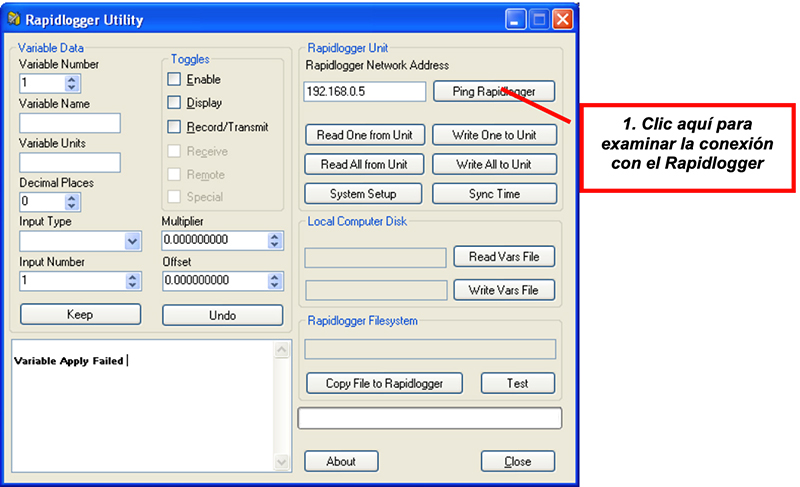Ping the Rapidlogger unit
Viewport: 800px width, 487px height.
494,91
